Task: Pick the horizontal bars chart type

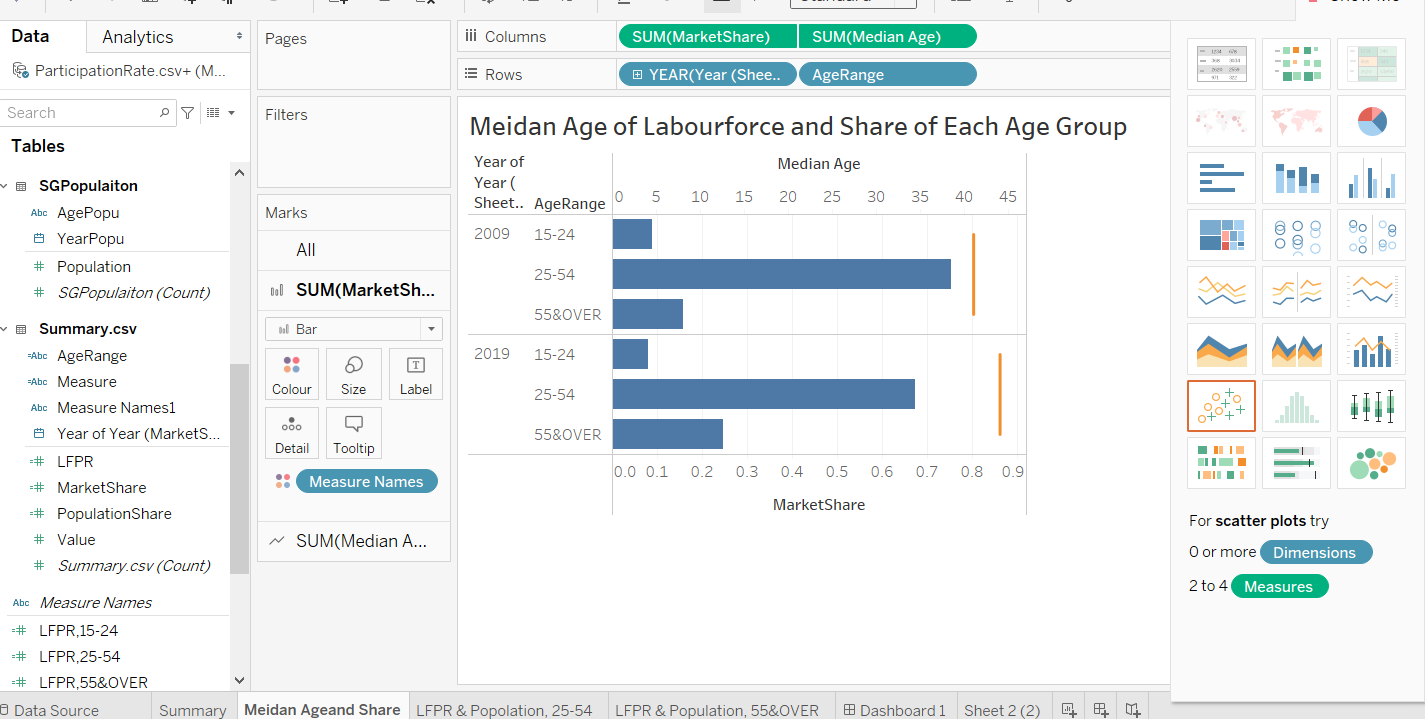Action: point(1220,178)
